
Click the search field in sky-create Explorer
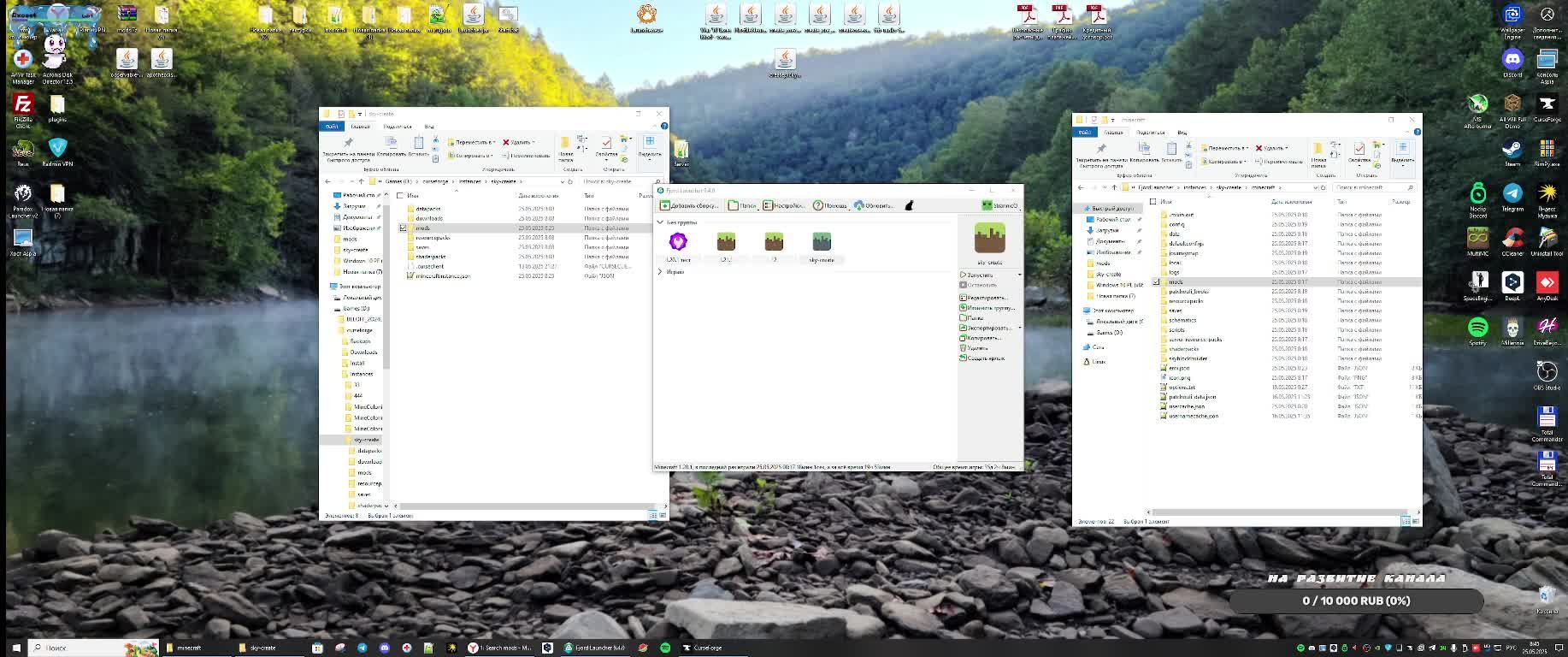(619, 181)
